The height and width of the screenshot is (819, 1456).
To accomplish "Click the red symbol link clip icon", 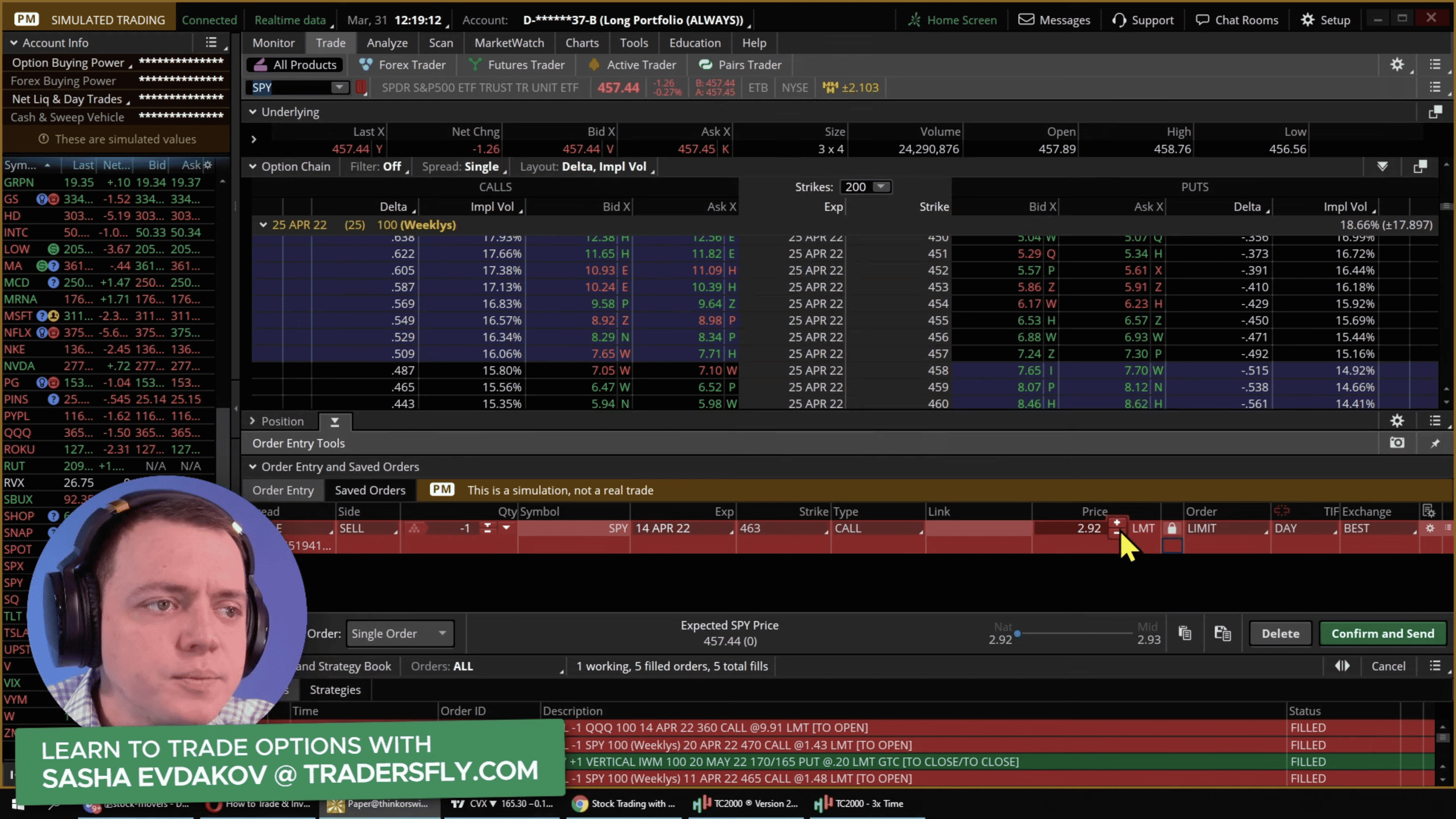I will click(361, 87).
